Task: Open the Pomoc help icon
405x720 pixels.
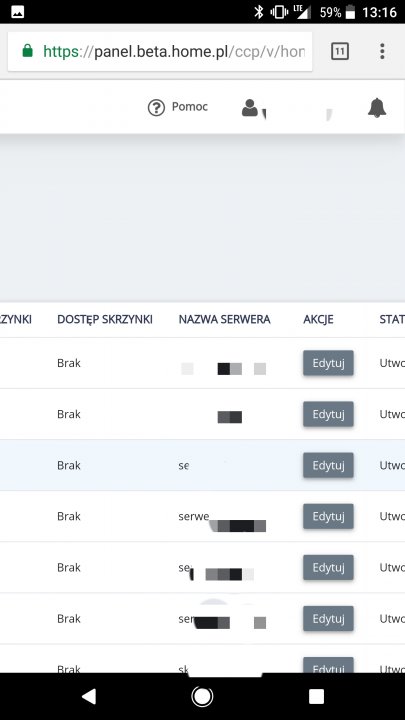Action: [x=156, y=108]
